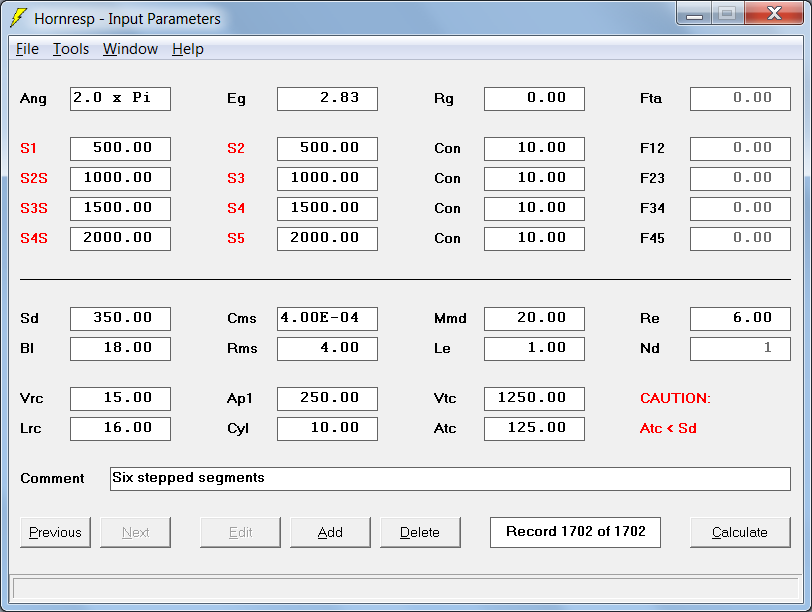Select the Mmd field with 20.00
The height and width of the screenshot is (612, 812).
[x=534, y=318]
